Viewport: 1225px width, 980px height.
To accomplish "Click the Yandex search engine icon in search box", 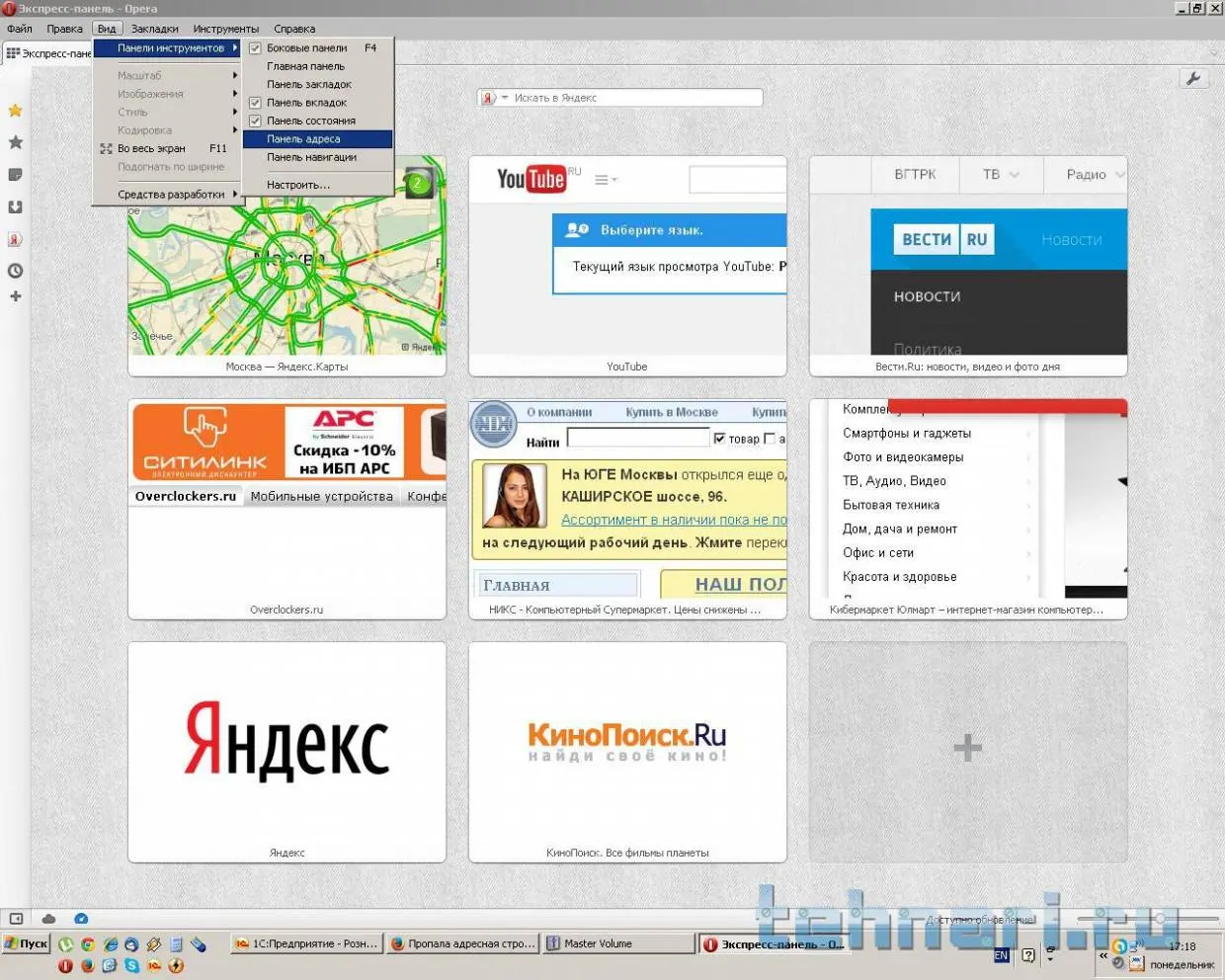I will [x=488, y=98].
